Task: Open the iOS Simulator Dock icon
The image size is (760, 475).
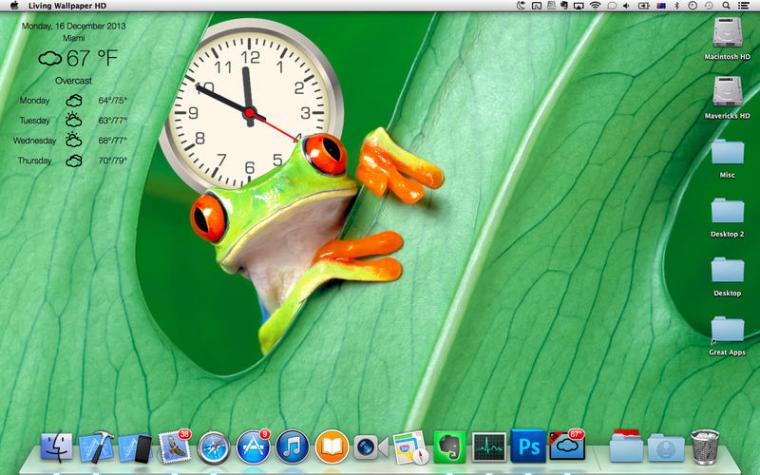Action: pos(135,447)
